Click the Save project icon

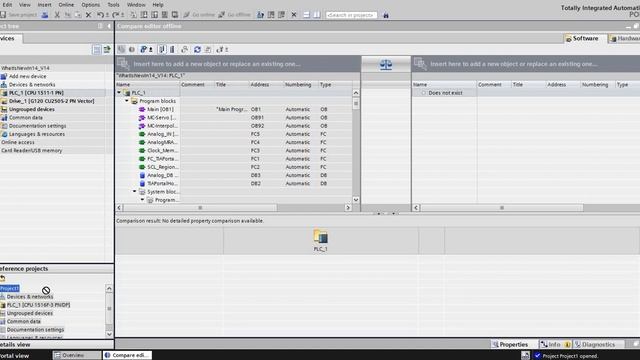[3, 15]
